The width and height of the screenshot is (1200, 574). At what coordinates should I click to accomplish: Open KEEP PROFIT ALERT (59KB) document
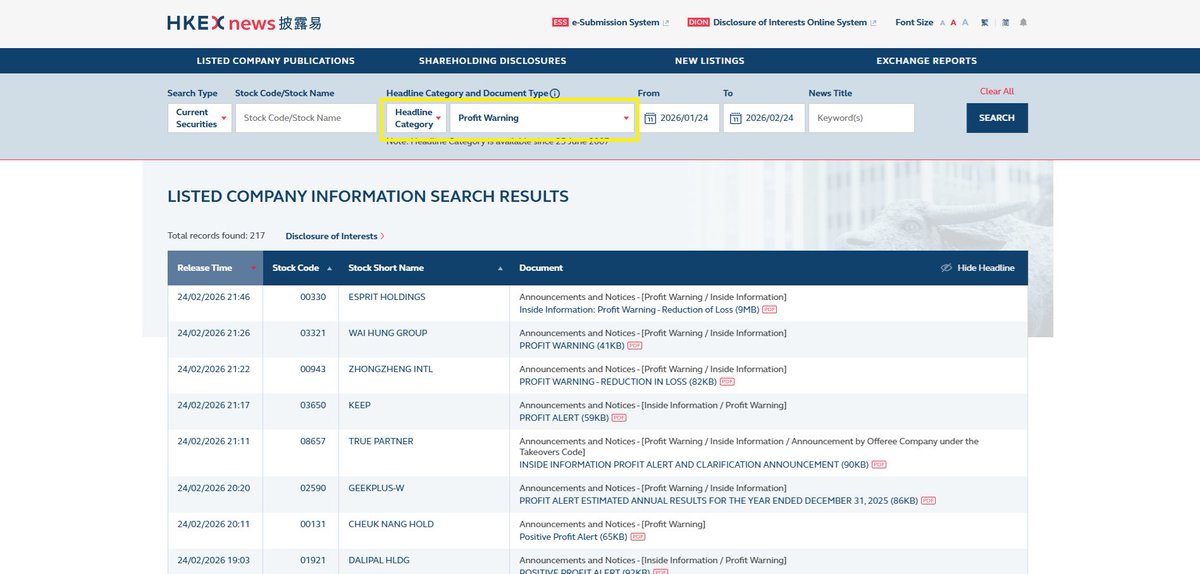point(564,418)
